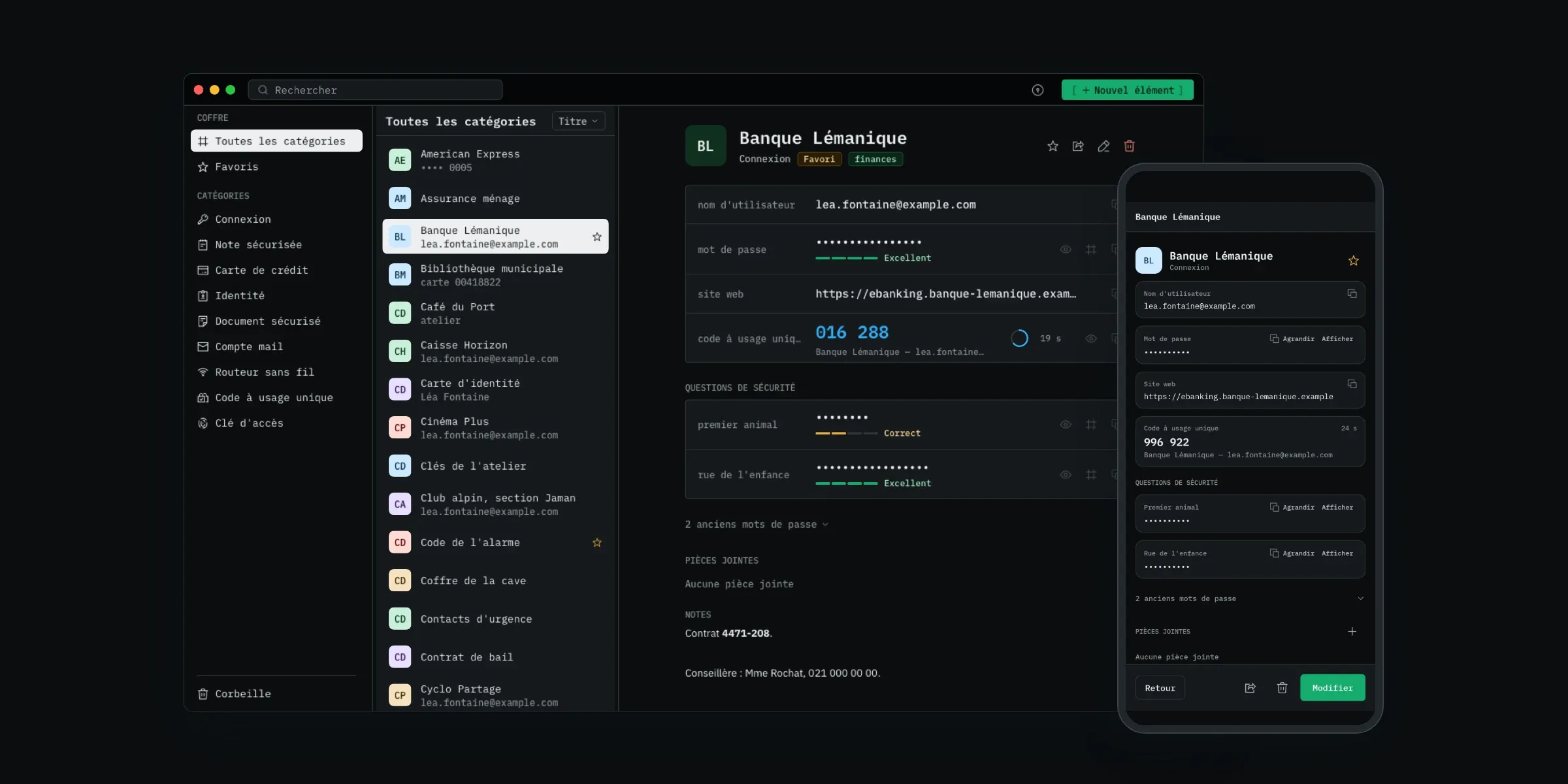This screenshot has height=784, width=1568.
Task: Toggle favorite star on Code de l'alarme row
Action: click(x=596, y=542)
